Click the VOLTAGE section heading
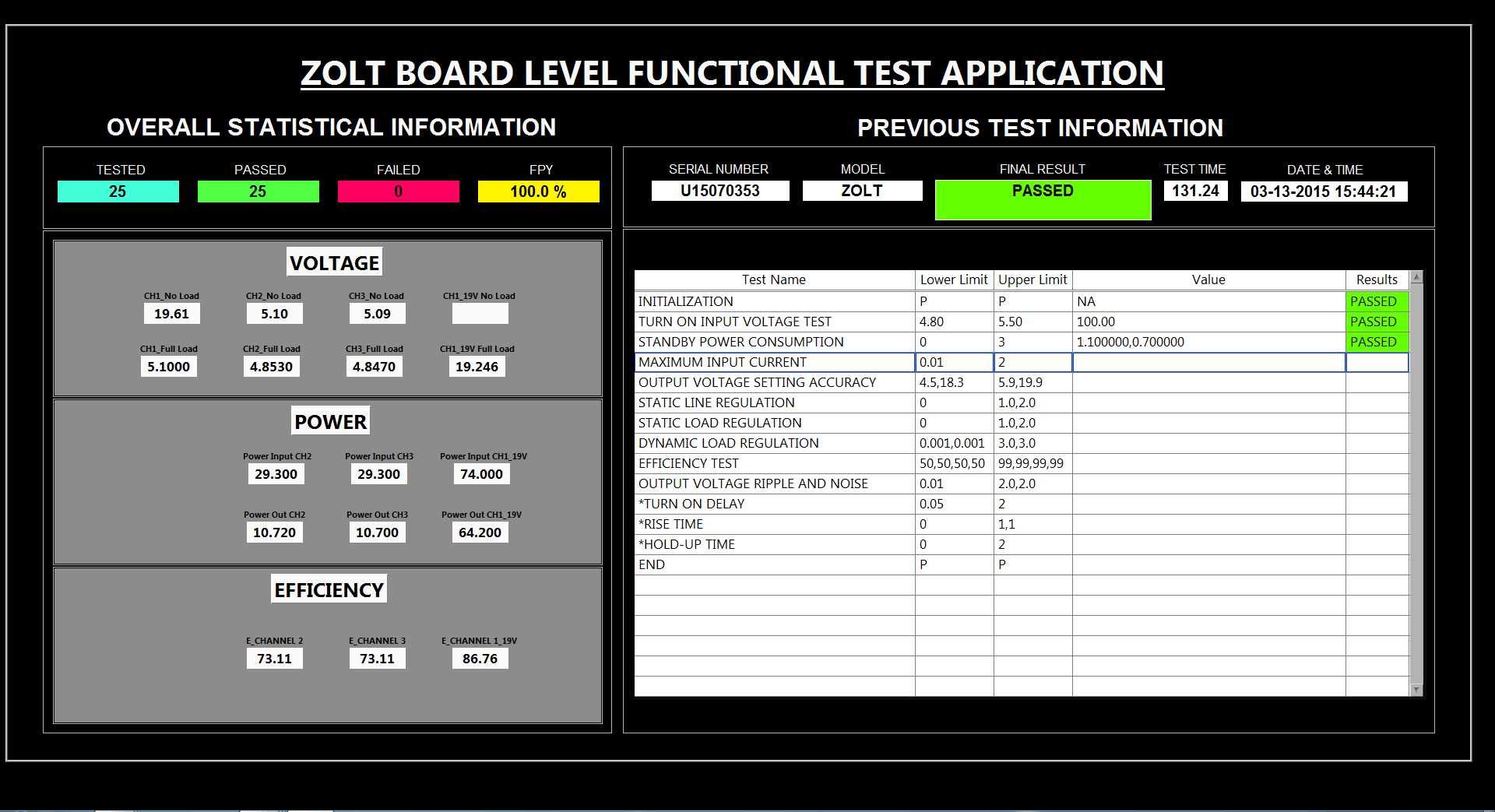The height and width of the screenshot is (812, 1495). tap(335, 262)
